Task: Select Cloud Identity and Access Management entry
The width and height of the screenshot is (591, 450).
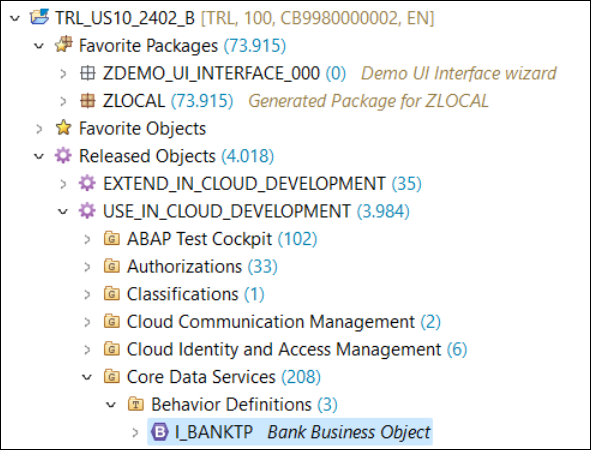Action: (285, 349)
